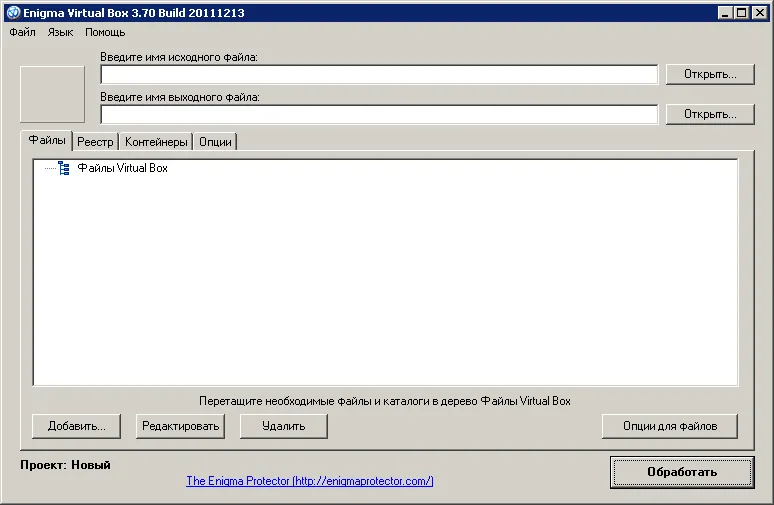This screenshot has width=774, height=505.
Task: Close the Enigma Virtual Box window
Action: 760,13
